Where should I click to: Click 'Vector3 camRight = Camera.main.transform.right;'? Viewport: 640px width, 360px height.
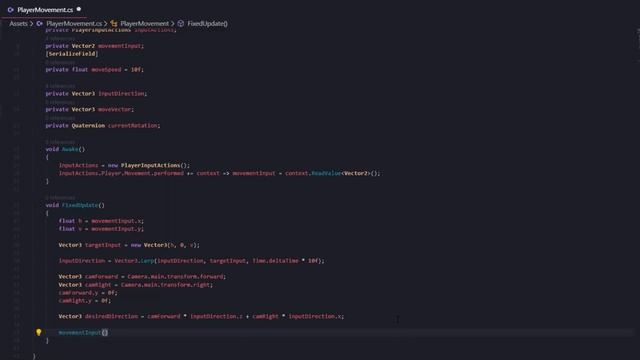(x=136, y=284)
